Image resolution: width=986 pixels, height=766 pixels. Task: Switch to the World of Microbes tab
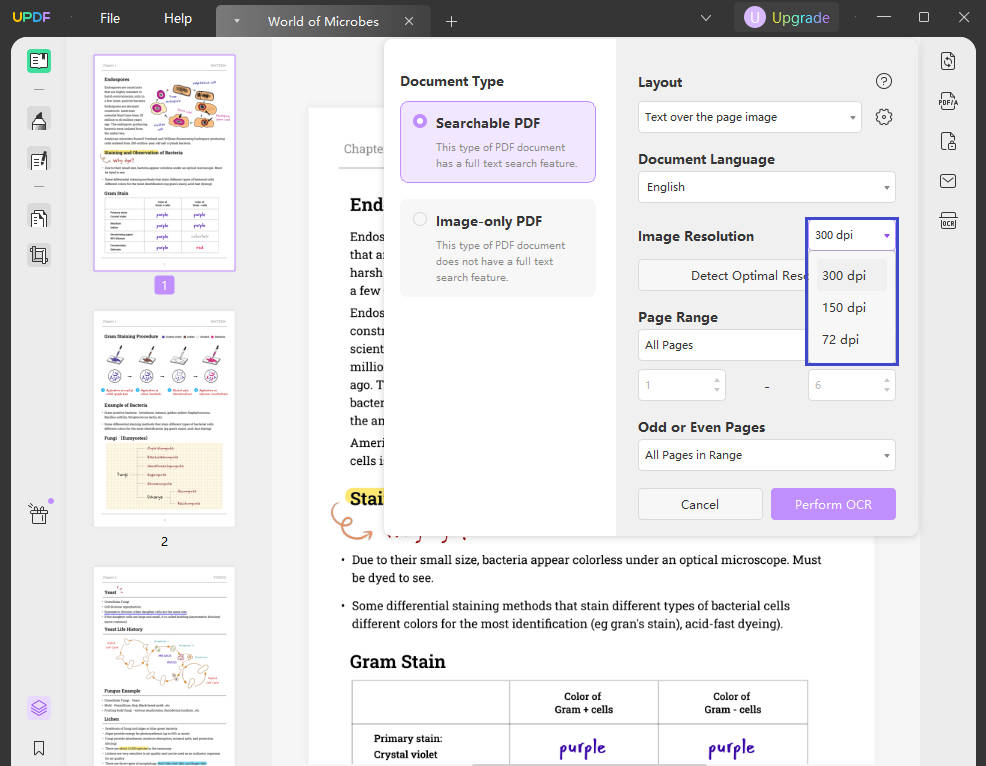[322, 20]
